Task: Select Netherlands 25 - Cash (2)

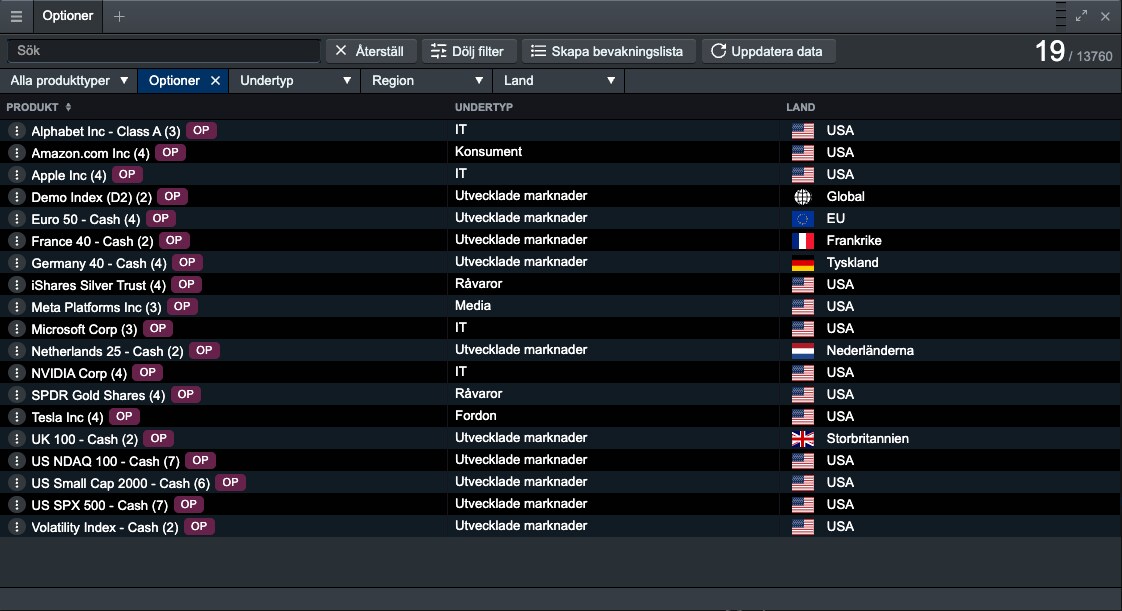Action: 107,351
